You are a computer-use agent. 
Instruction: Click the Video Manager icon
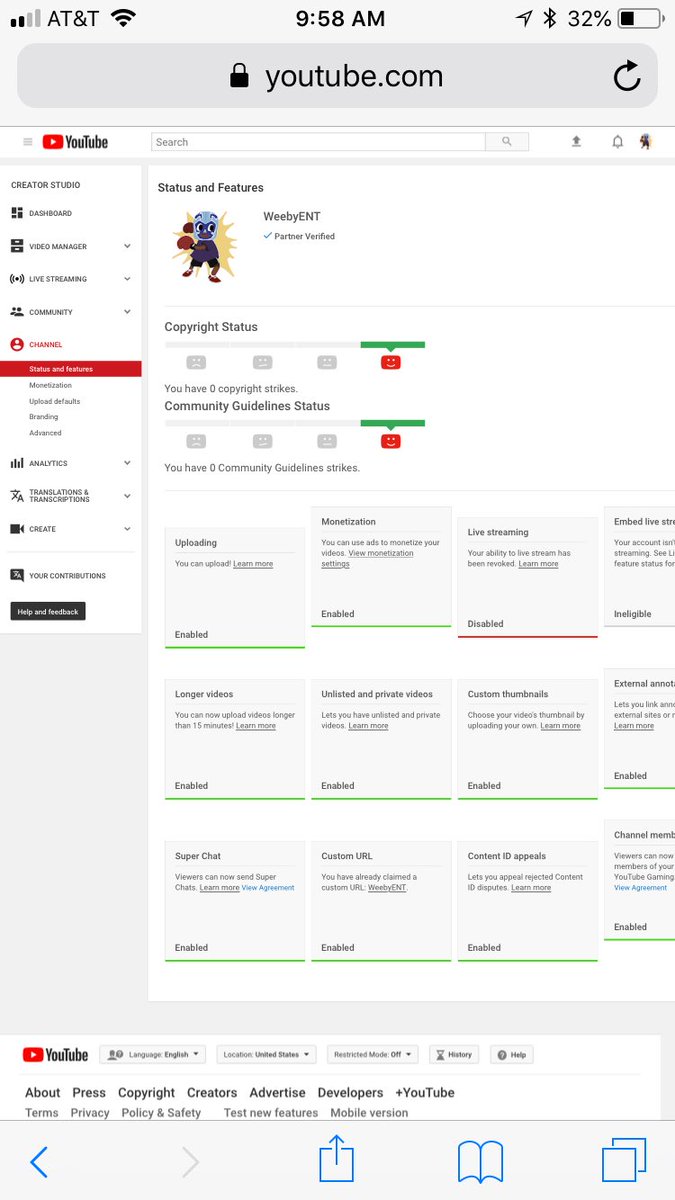tap(17, 246)
